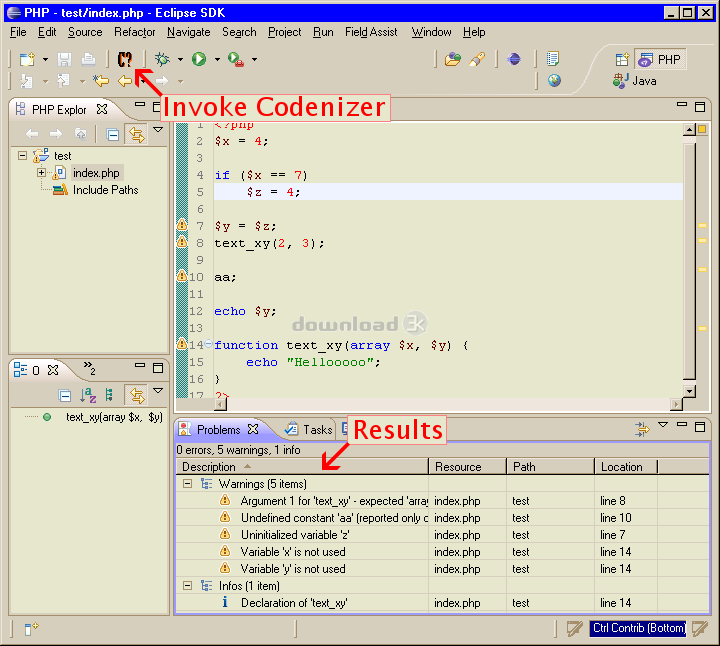This screenshot has width=720, height=646.
Task: Click editor horizontal scrollbar right arrow
Action: coord(676,404)
